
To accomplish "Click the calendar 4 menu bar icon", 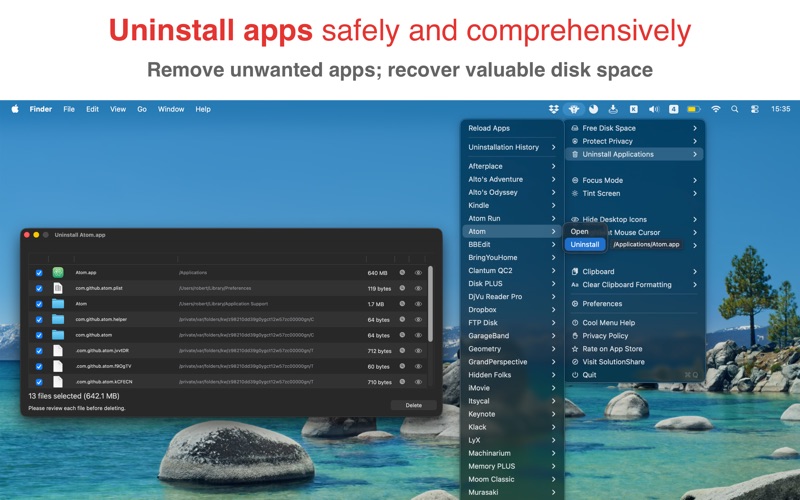I will (673, 109).
